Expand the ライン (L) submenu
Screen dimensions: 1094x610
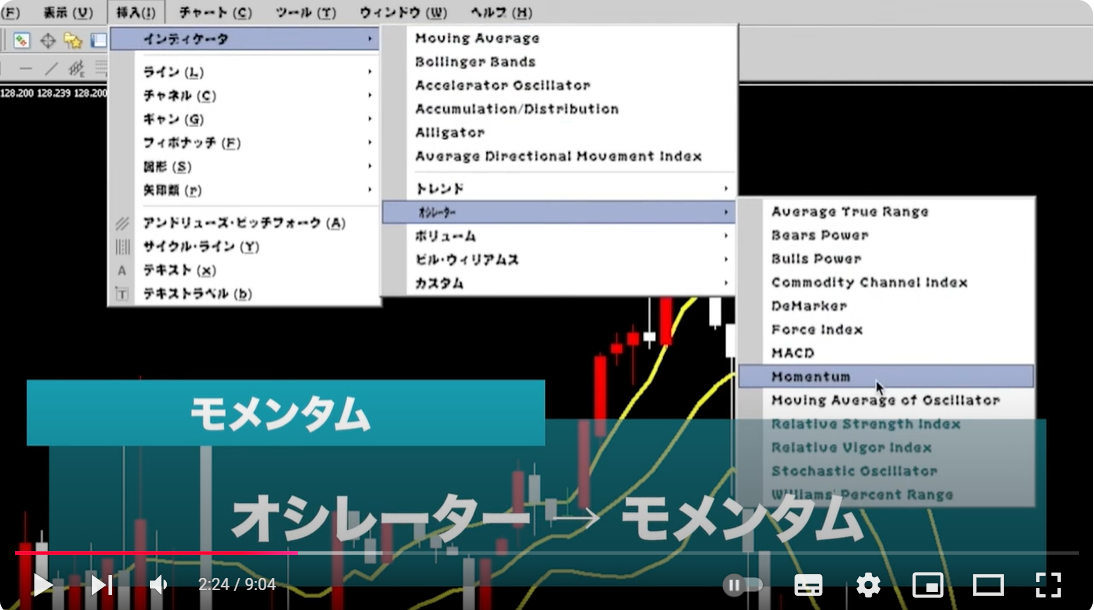pos(245,72)
